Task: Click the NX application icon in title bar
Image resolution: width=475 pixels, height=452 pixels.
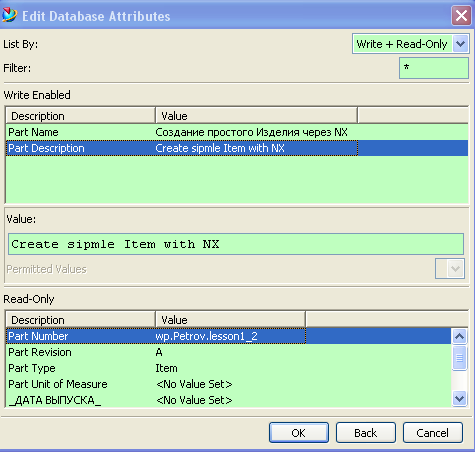Action: tap(9, 15)
